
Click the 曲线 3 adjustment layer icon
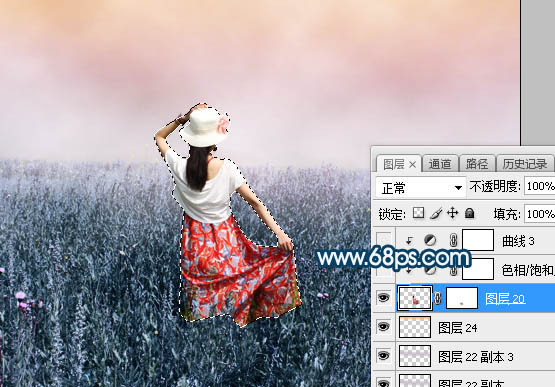coord(430,240)
